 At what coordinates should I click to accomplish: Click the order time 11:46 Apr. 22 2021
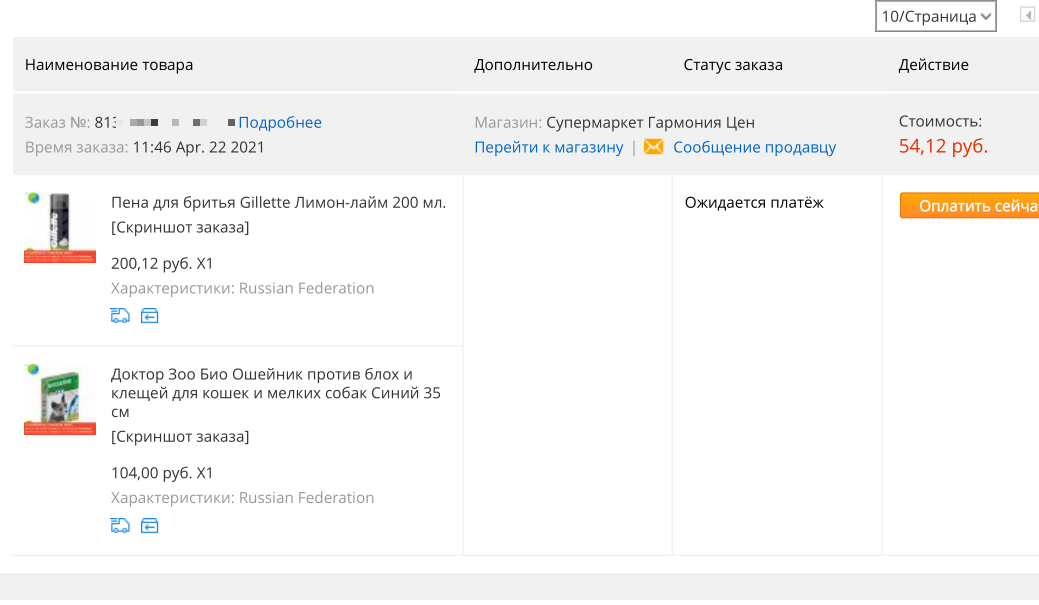pos(198,147)
